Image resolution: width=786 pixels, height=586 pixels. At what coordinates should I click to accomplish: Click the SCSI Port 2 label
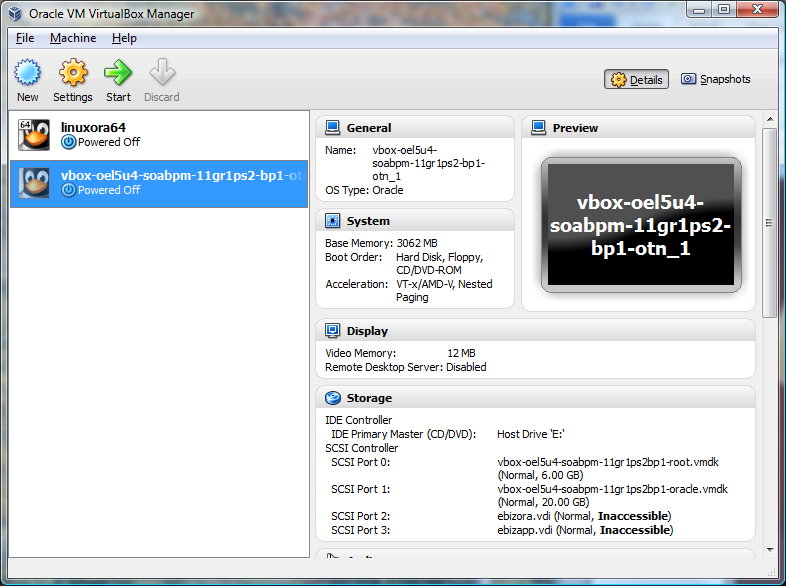click(x=360, y=516)
